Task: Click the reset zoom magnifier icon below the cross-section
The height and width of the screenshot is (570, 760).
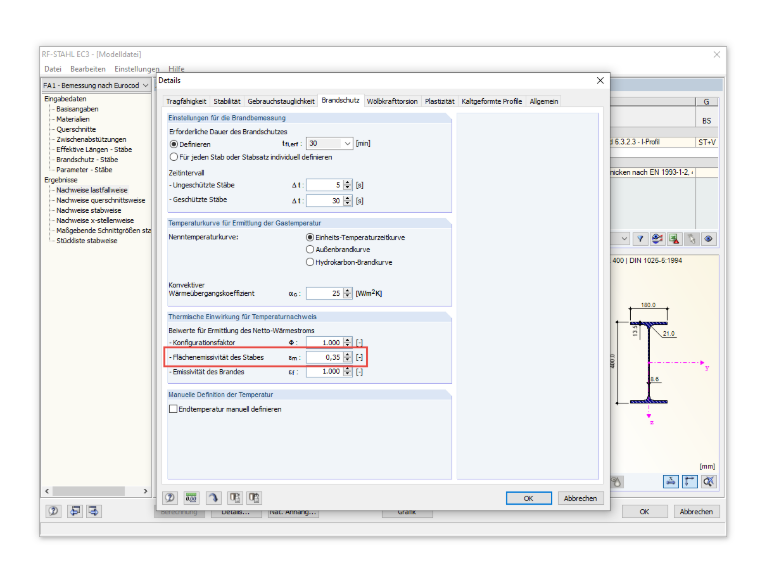Action: pos(709,481)
